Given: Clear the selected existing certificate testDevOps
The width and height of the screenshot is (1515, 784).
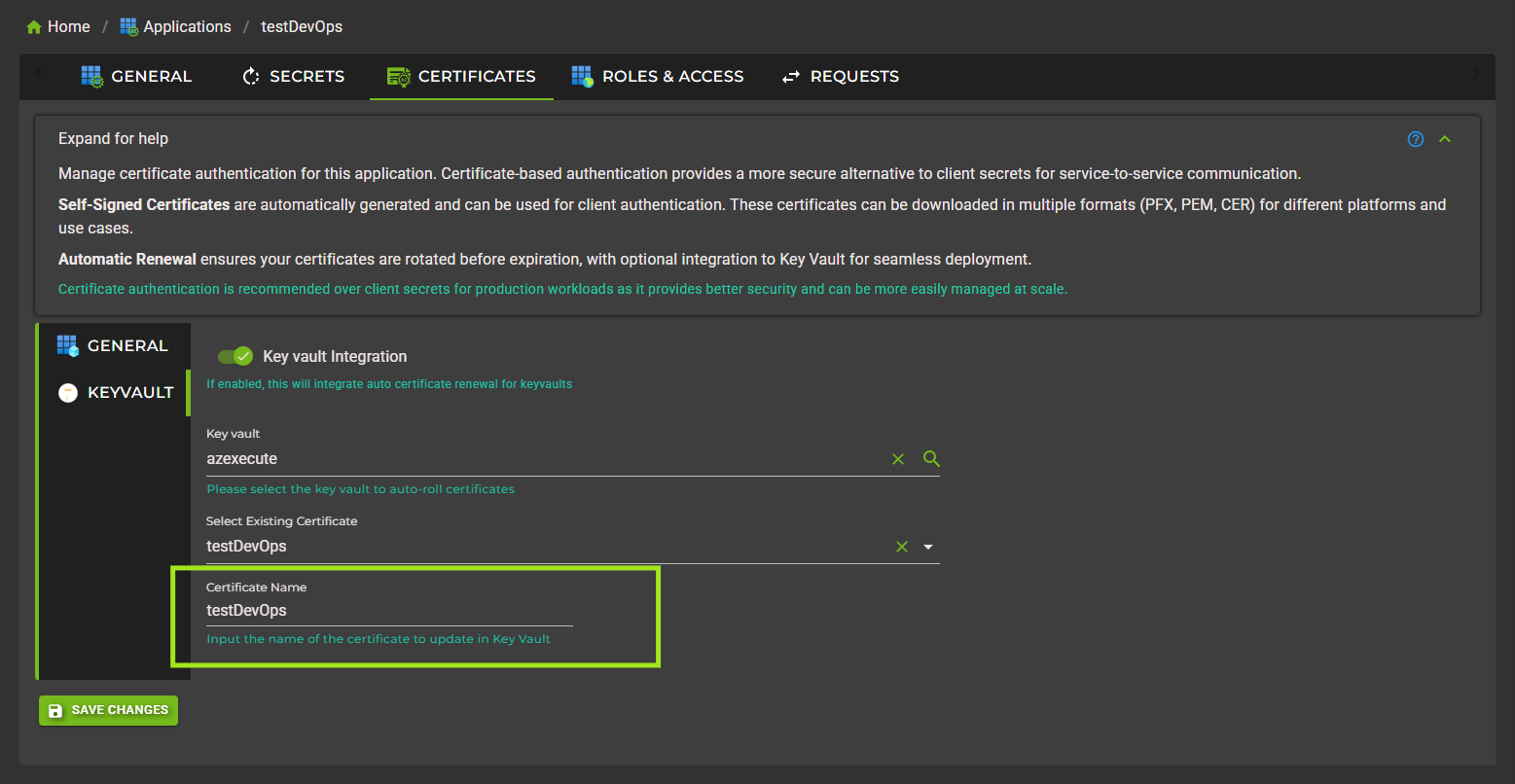Looking at the screenshot, I should 901,547.
